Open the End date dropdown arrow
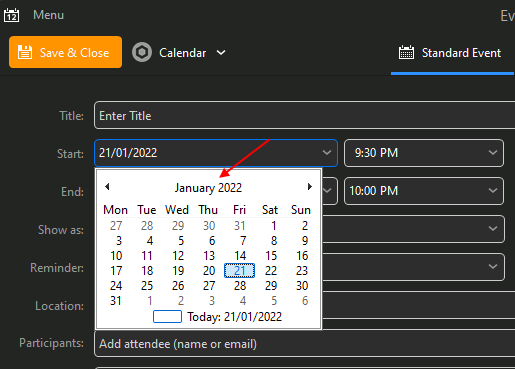This screenshot has width=515, height=369. [328, 191]
